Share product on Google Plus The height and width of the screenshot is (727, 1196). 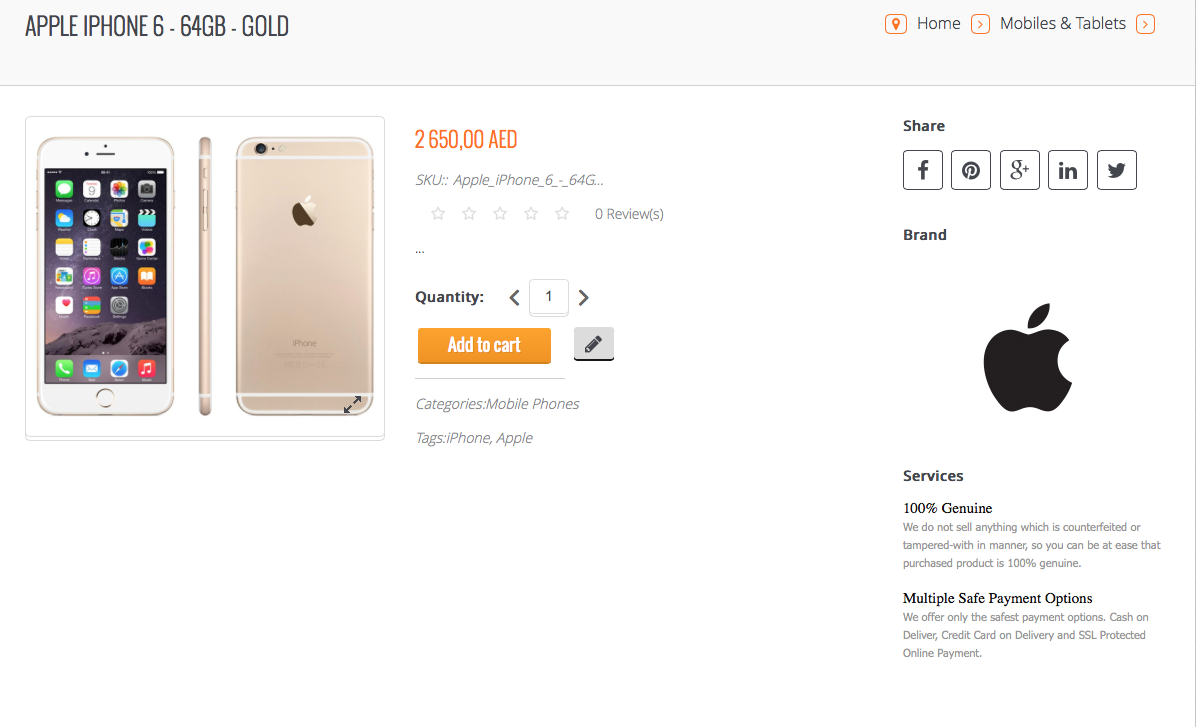[1020, 170]
